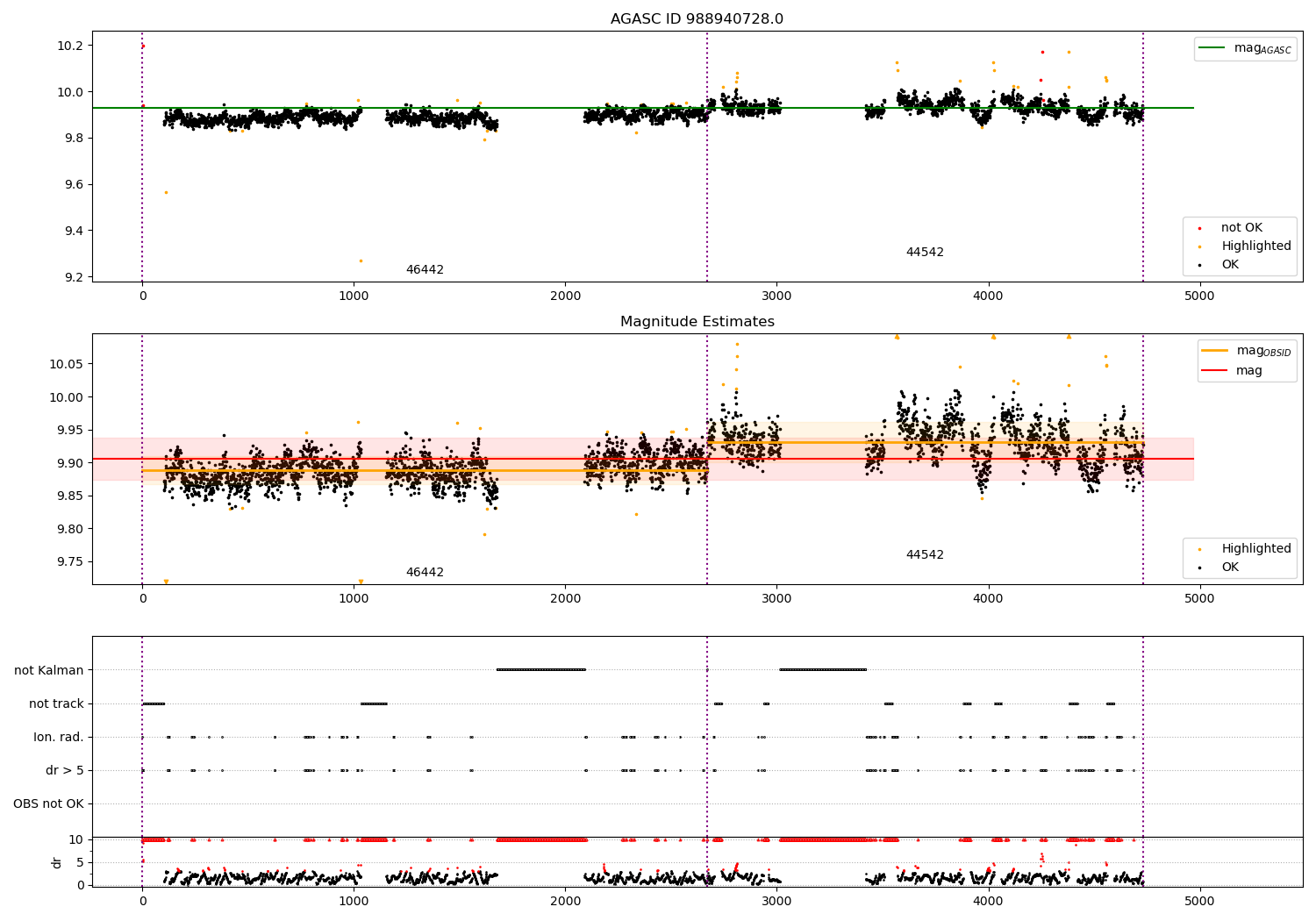The height and width of the screenshot is (921, 1316).
Task: Click the 'not track' row label
Action: pos(56,704)
